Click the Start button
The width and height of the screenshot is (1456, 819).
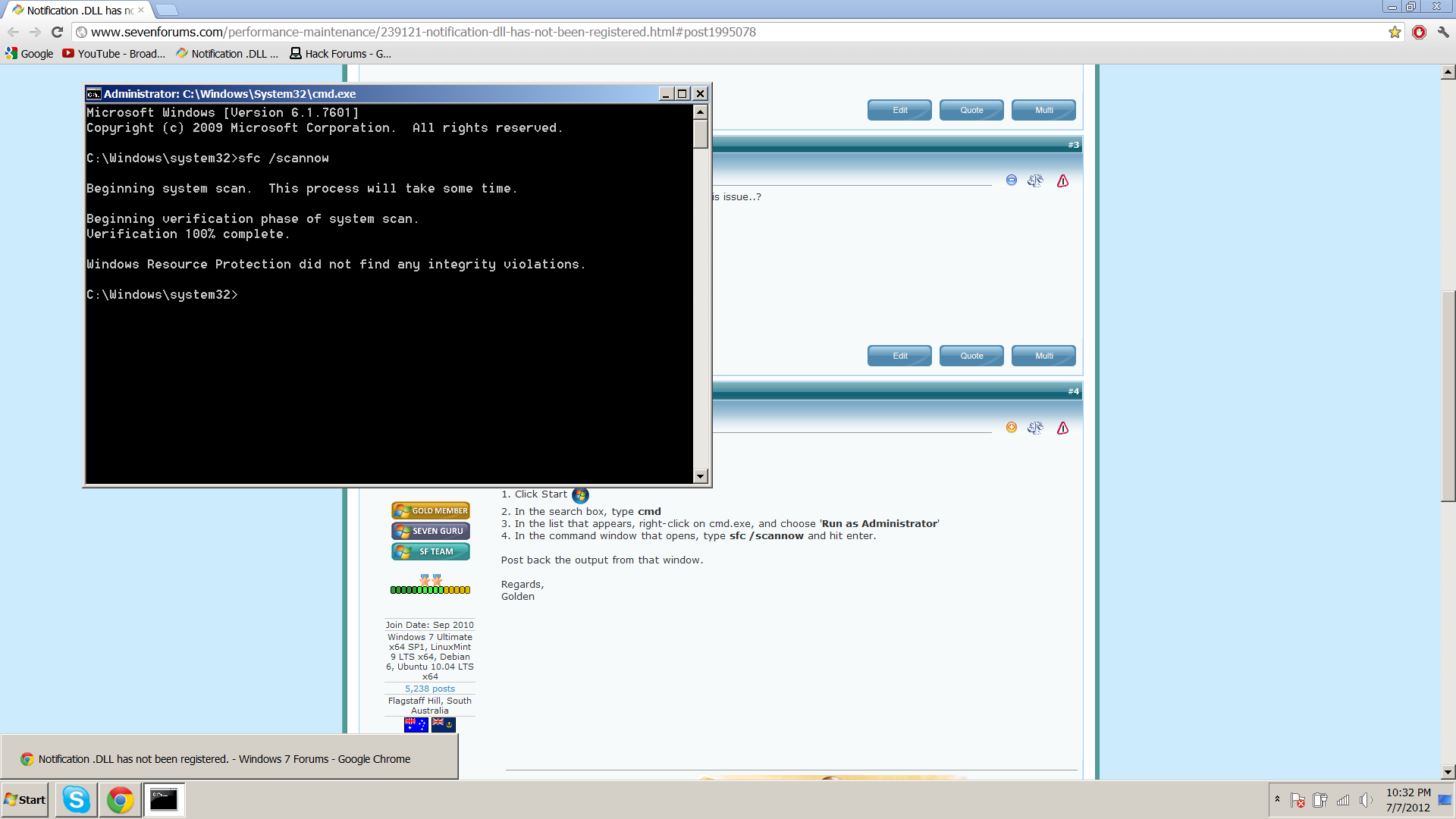tap(25, 799)
